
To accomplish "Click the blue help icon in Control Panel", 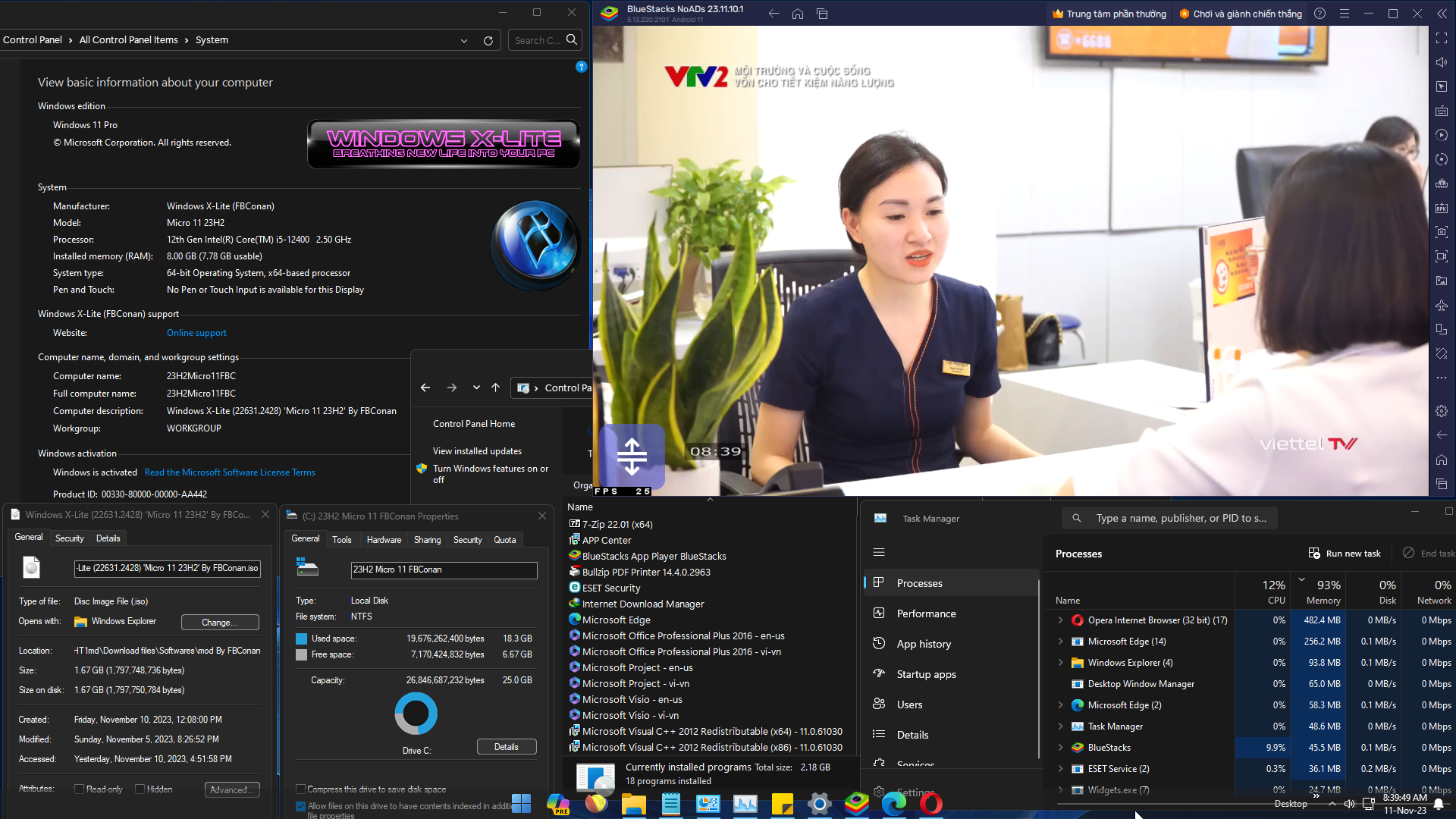I will tap(582, 67).
